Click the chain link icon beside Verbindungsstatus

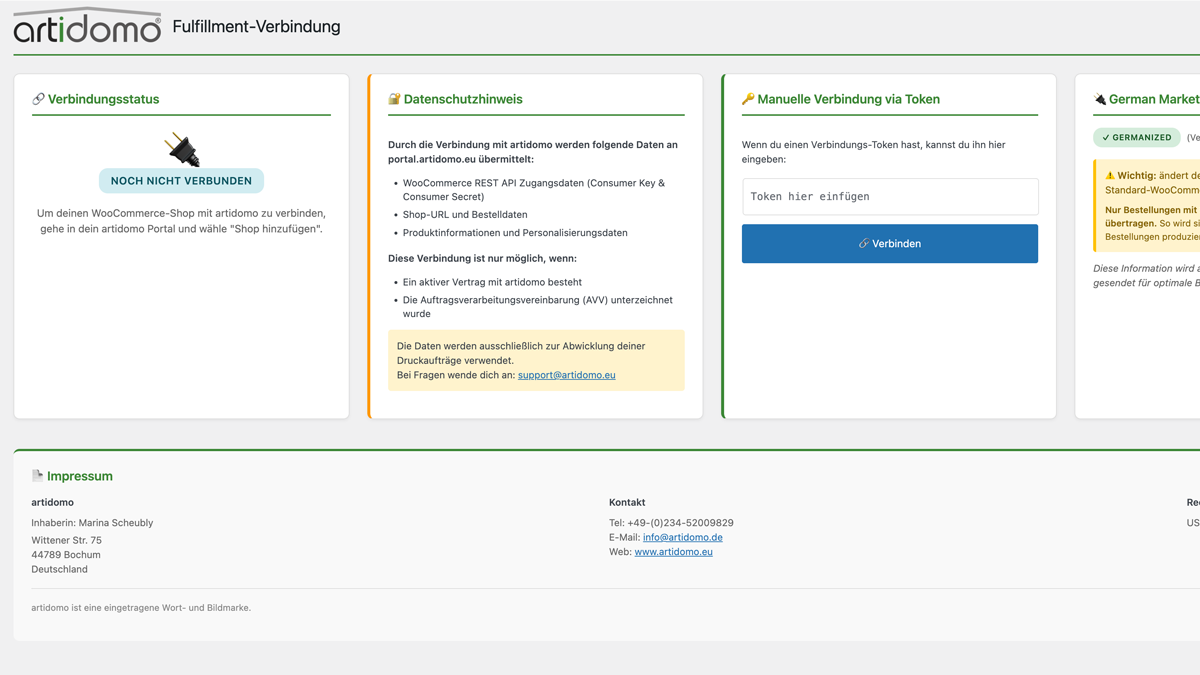(x=38, y=99)
